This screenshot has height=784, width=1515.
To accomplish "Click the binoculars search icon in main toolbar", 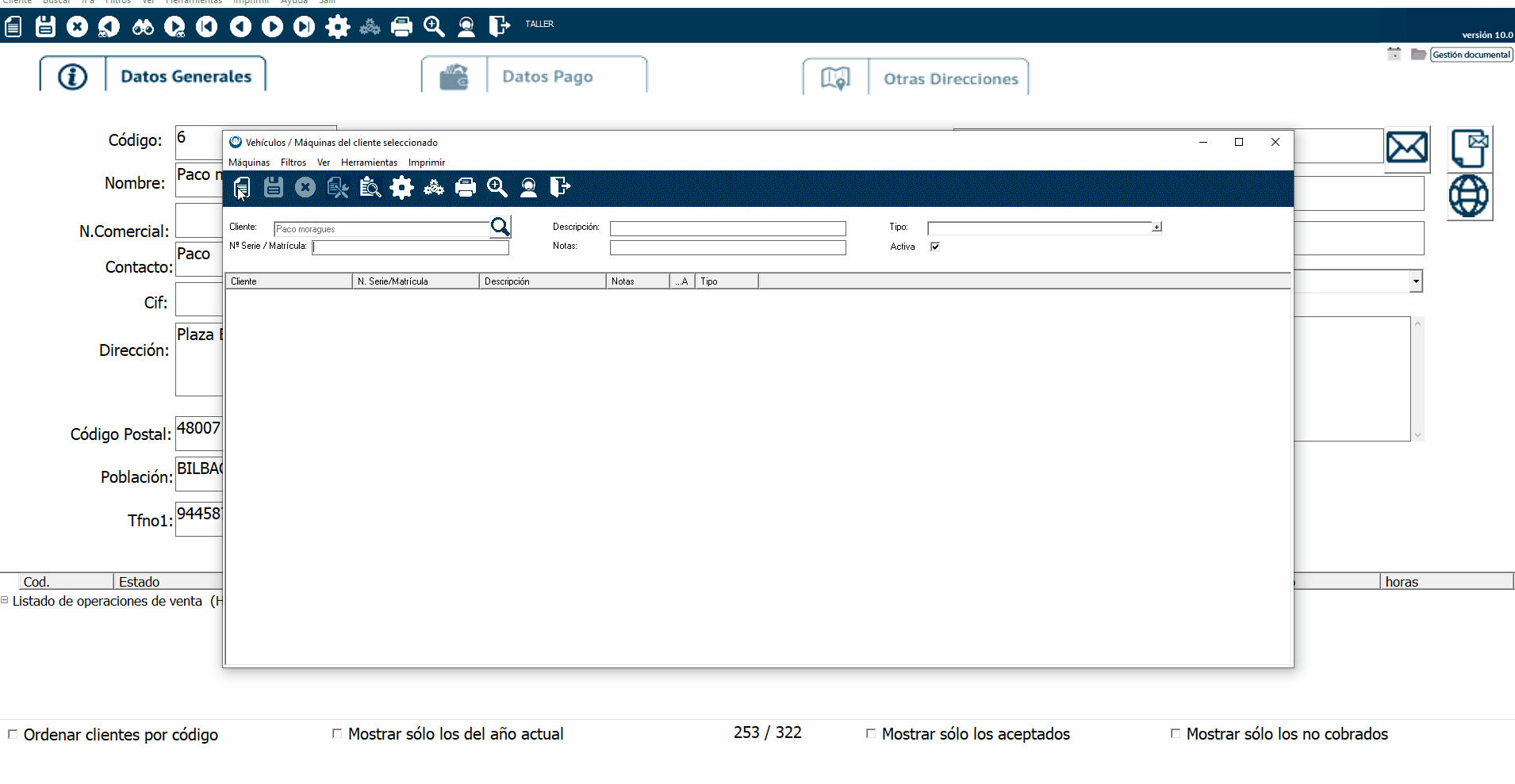I will (143, 27).
